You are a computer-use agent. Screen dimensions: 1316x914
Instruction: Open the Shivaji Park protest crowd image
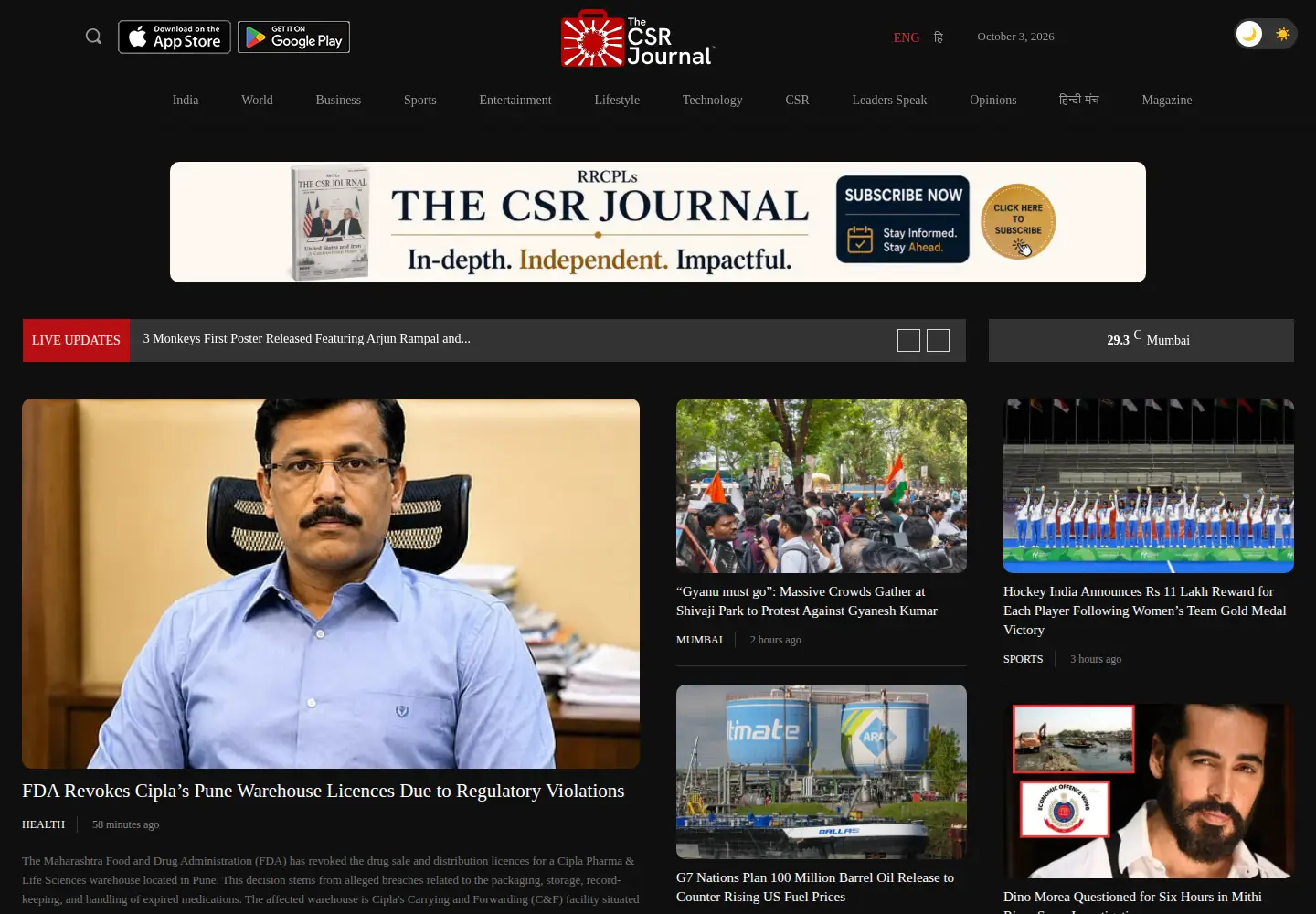pos(822,485)
